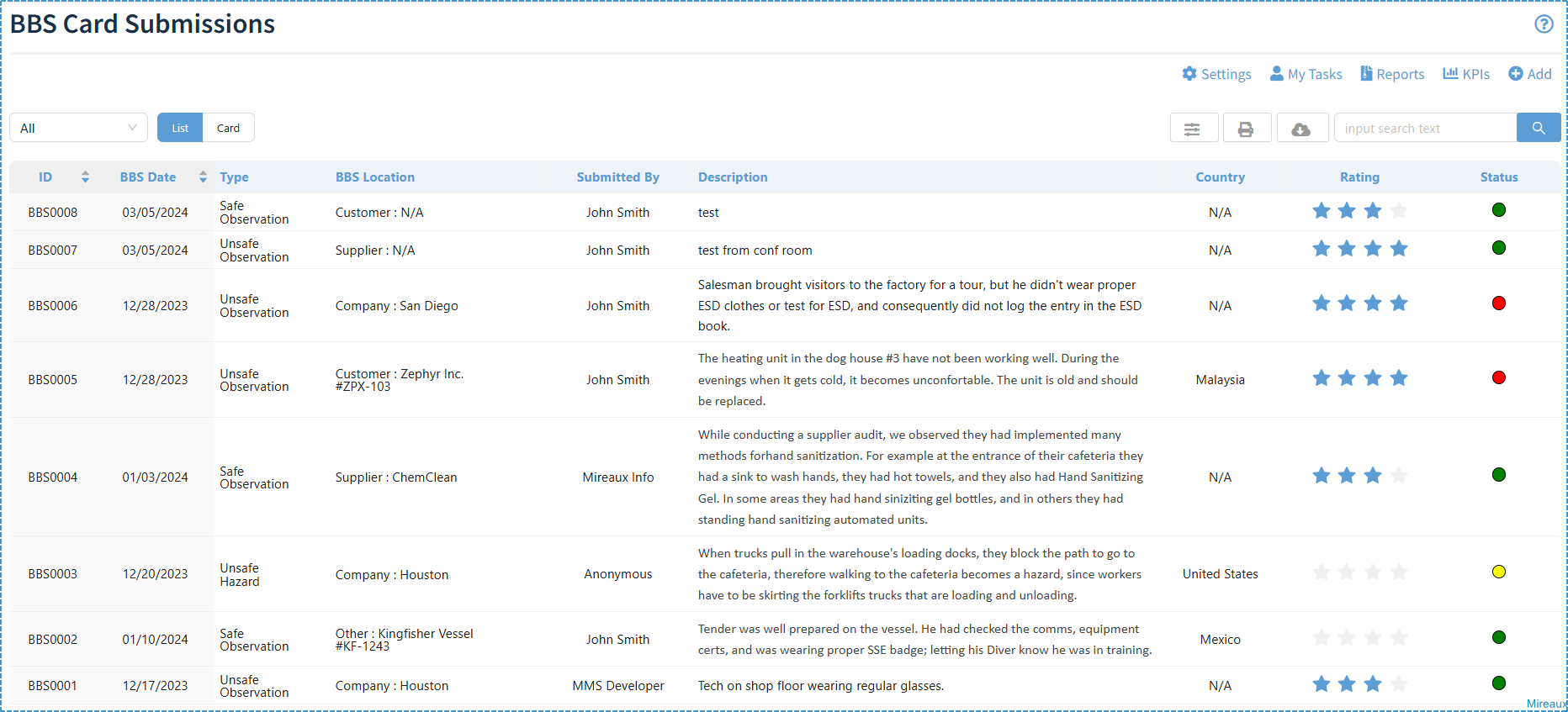
Task: Sort by BBS Date column arrows
Action: point(203,177)
